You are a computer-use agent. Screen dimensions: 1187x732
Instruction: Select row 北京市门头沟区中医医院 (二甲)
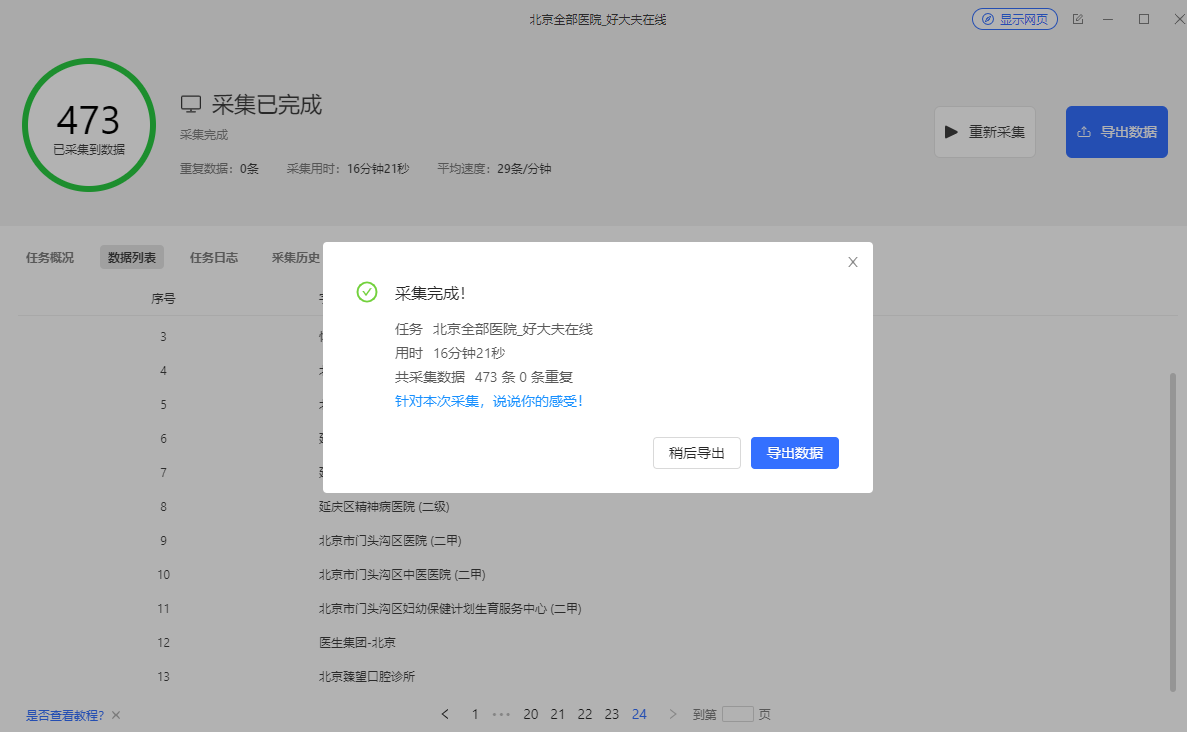pos(402,575)
